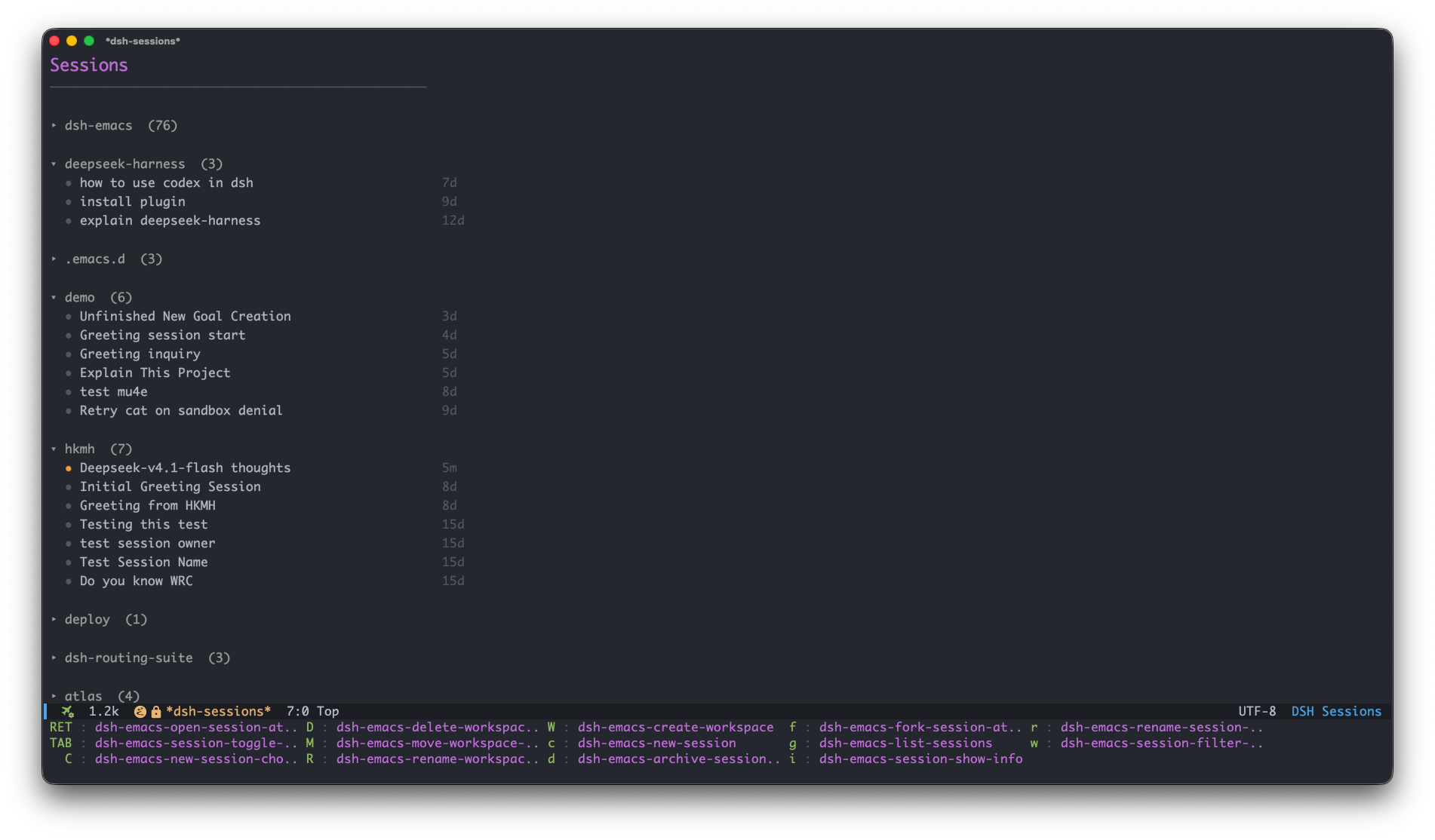Screen dimensions: 1435x840
Task: Open the 'Greeting inquiry' session
Action: 140,354
